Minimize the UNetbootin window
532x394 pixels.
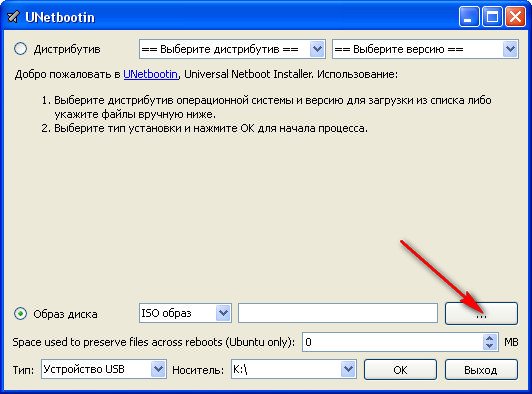[x=468, y=17]
